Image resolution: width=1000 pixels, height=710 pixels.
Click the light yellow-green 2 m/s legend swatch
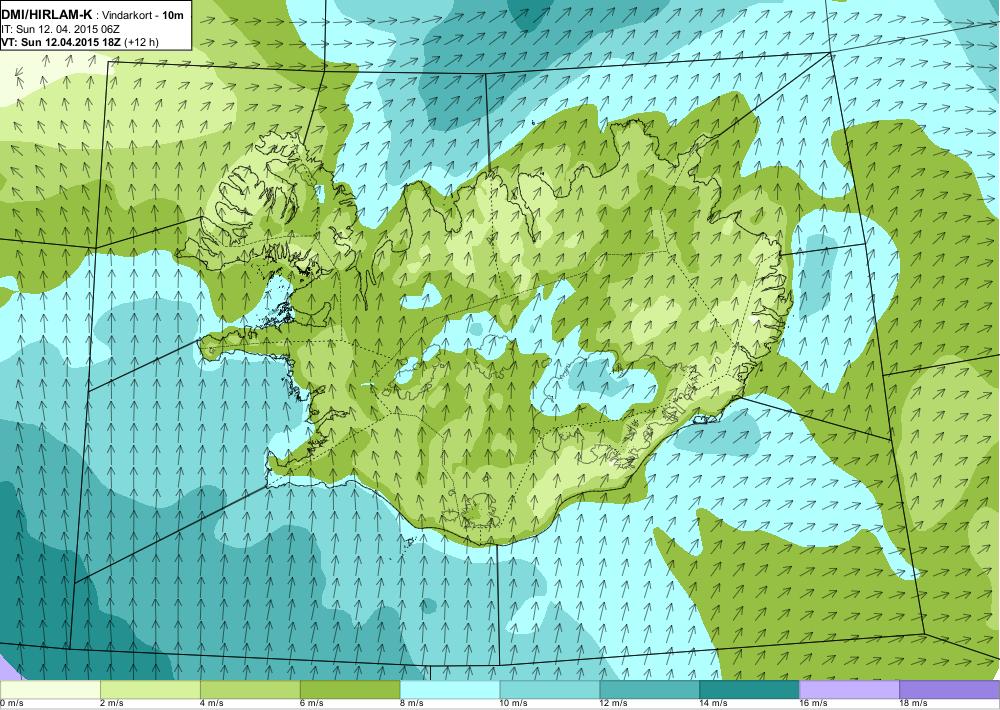point(150,690)
